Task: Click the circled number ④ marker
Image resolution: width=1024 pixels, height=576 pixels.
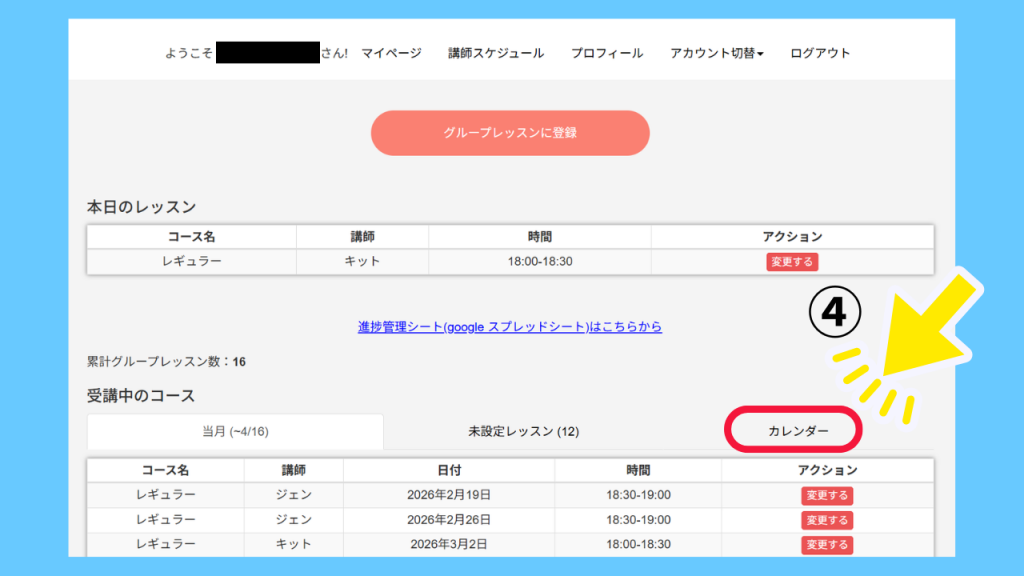Action: coord(834,313)
